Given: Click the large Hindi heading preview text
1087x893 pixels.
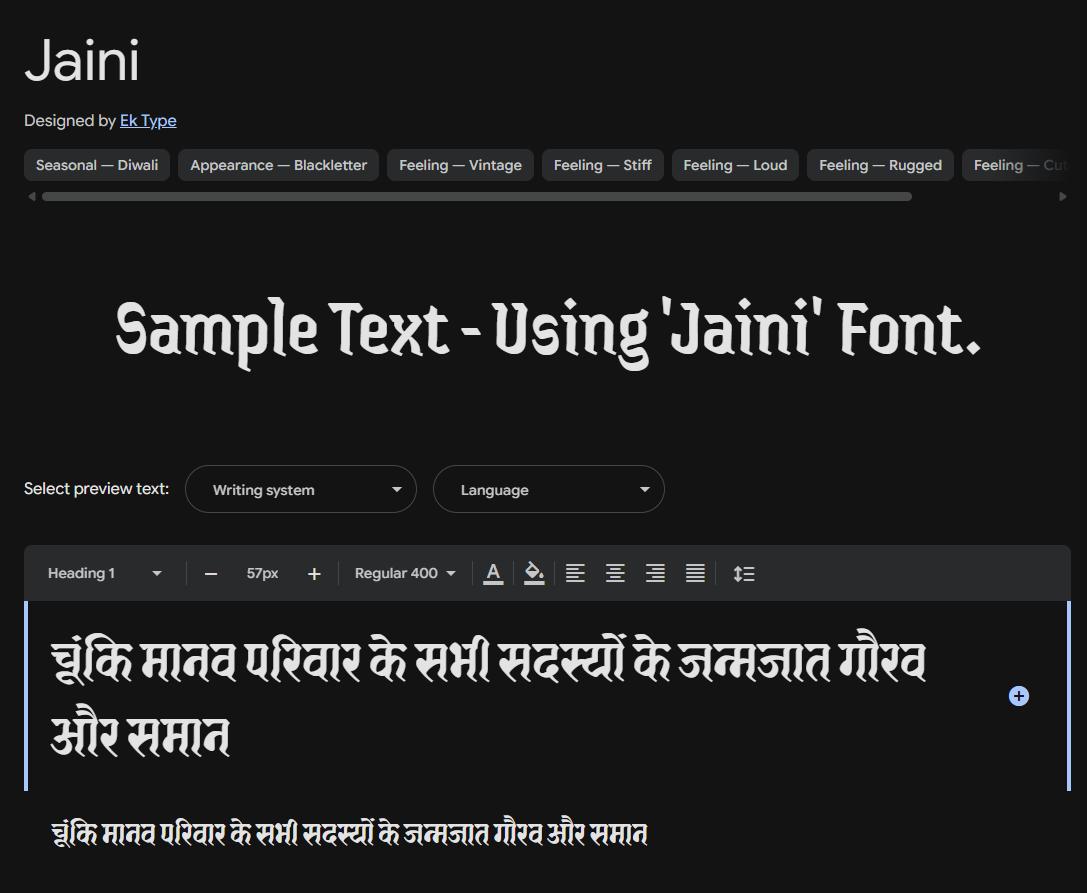Looking at the screenshot, I should 488,695.
